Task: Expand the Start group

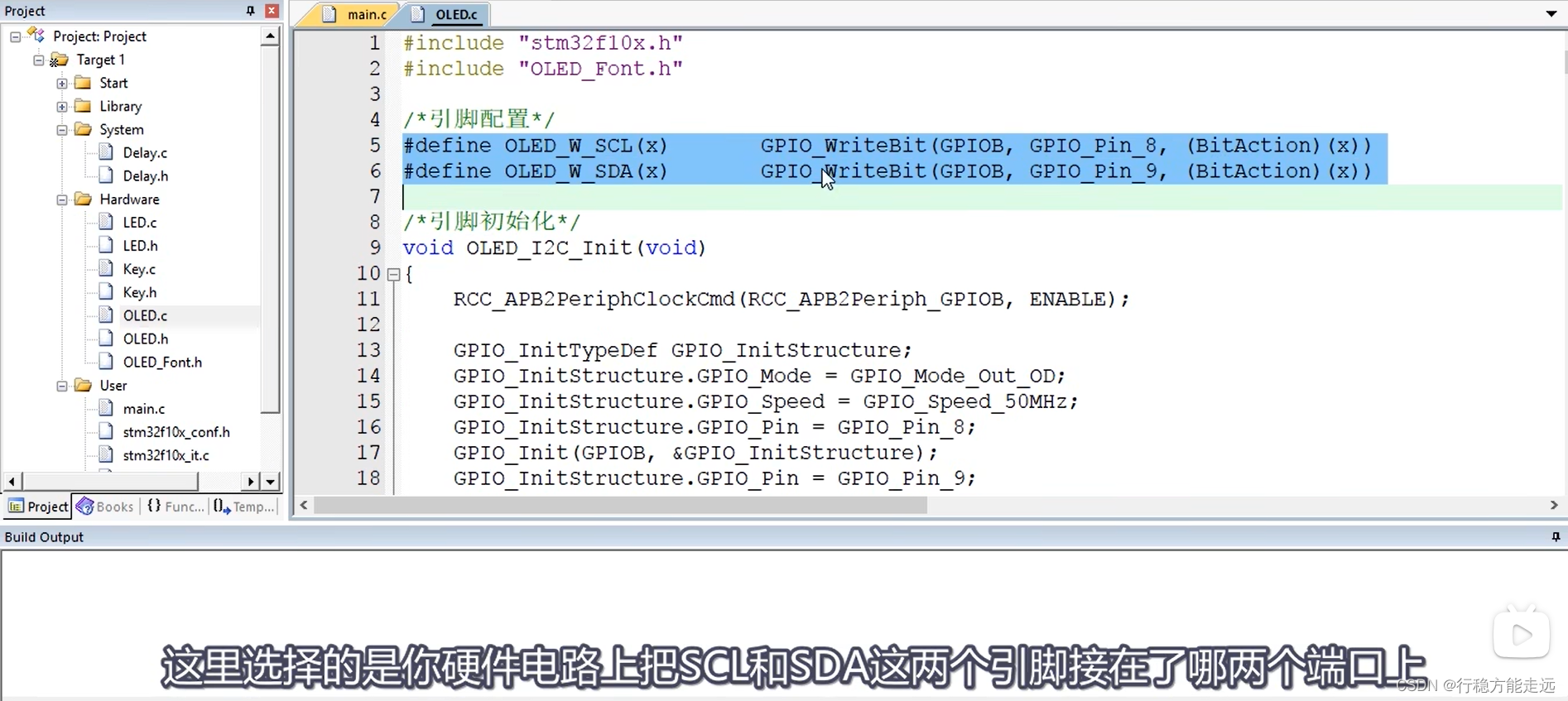Action: point(61,83)
